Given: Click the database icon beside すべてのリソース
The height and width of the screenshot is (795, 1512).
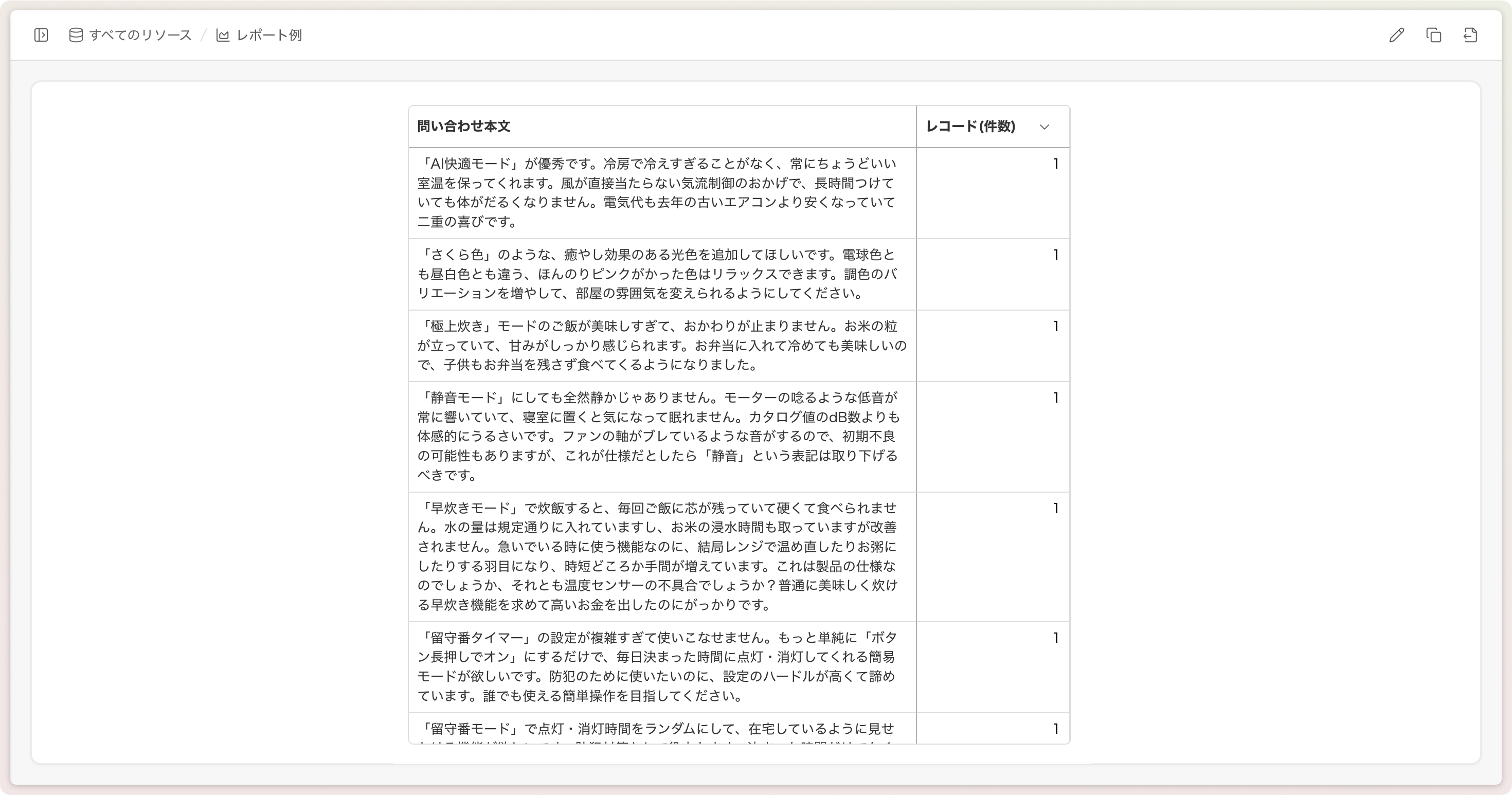Looking at the screenshot, I should [76, 35].
